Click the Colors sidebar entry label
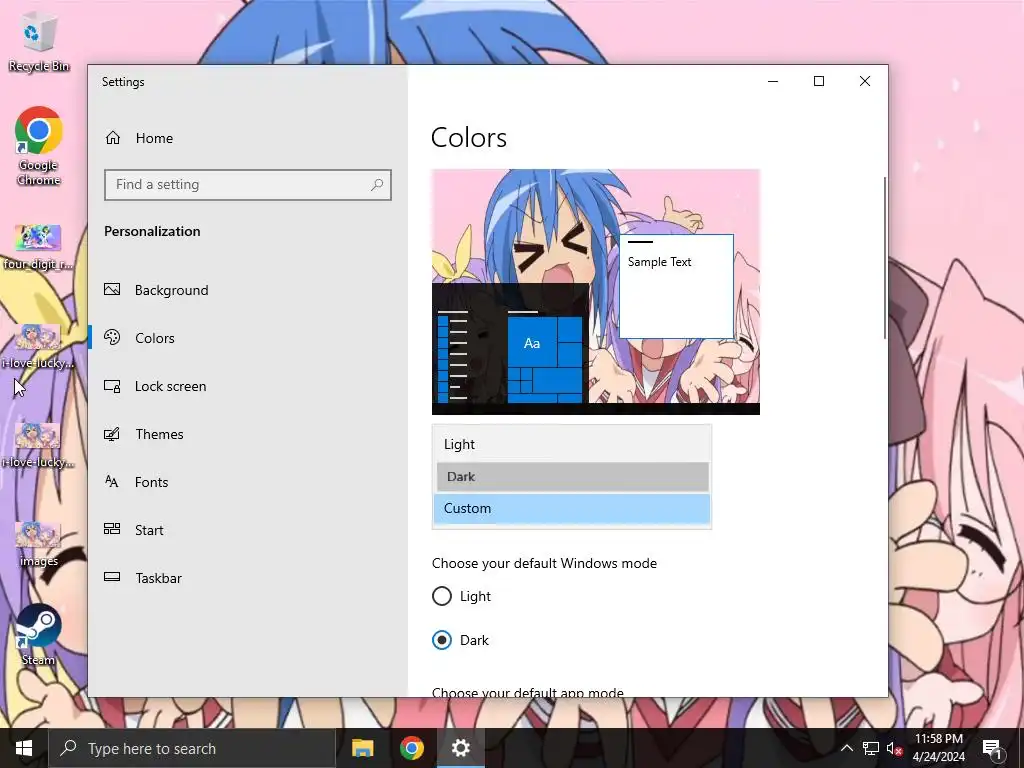Image resolution: width=1024 pixels, height=768 pixels. (155, 338)
